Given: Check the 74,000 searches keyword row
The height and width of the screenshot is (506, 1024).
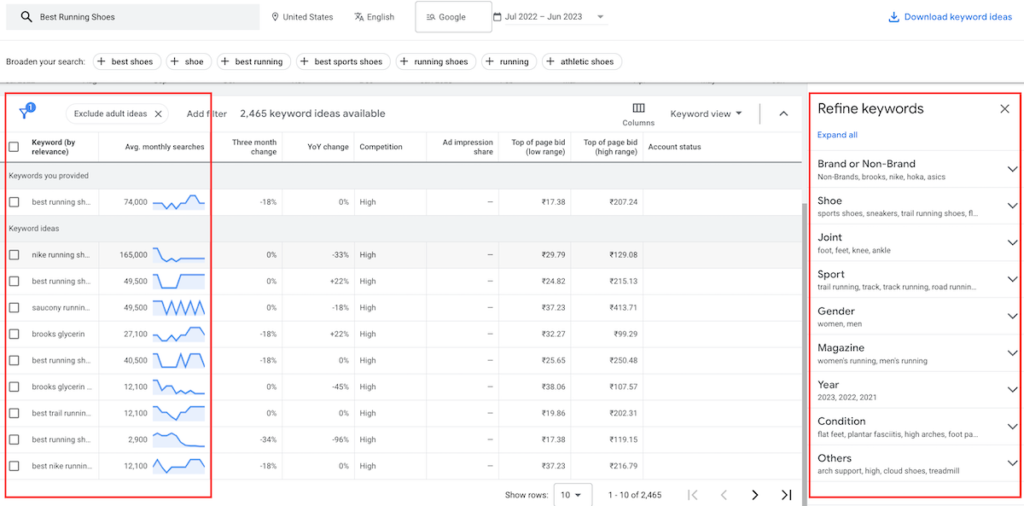Looking at the screenshot, I should [x=14, y=202].
